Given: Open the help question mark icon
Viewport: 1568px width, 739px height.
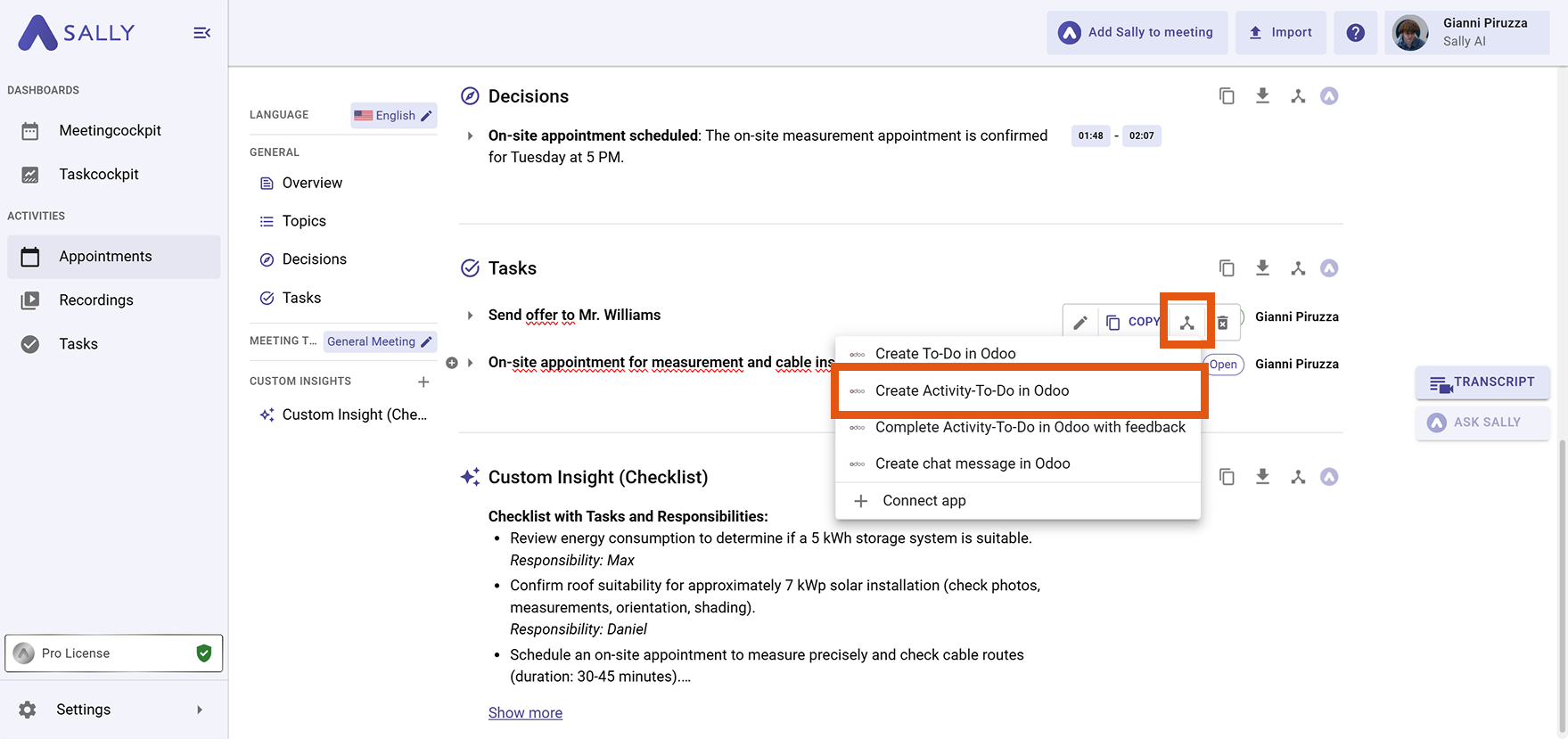Looking at the screenshot, I should [x=1355, y=33].
